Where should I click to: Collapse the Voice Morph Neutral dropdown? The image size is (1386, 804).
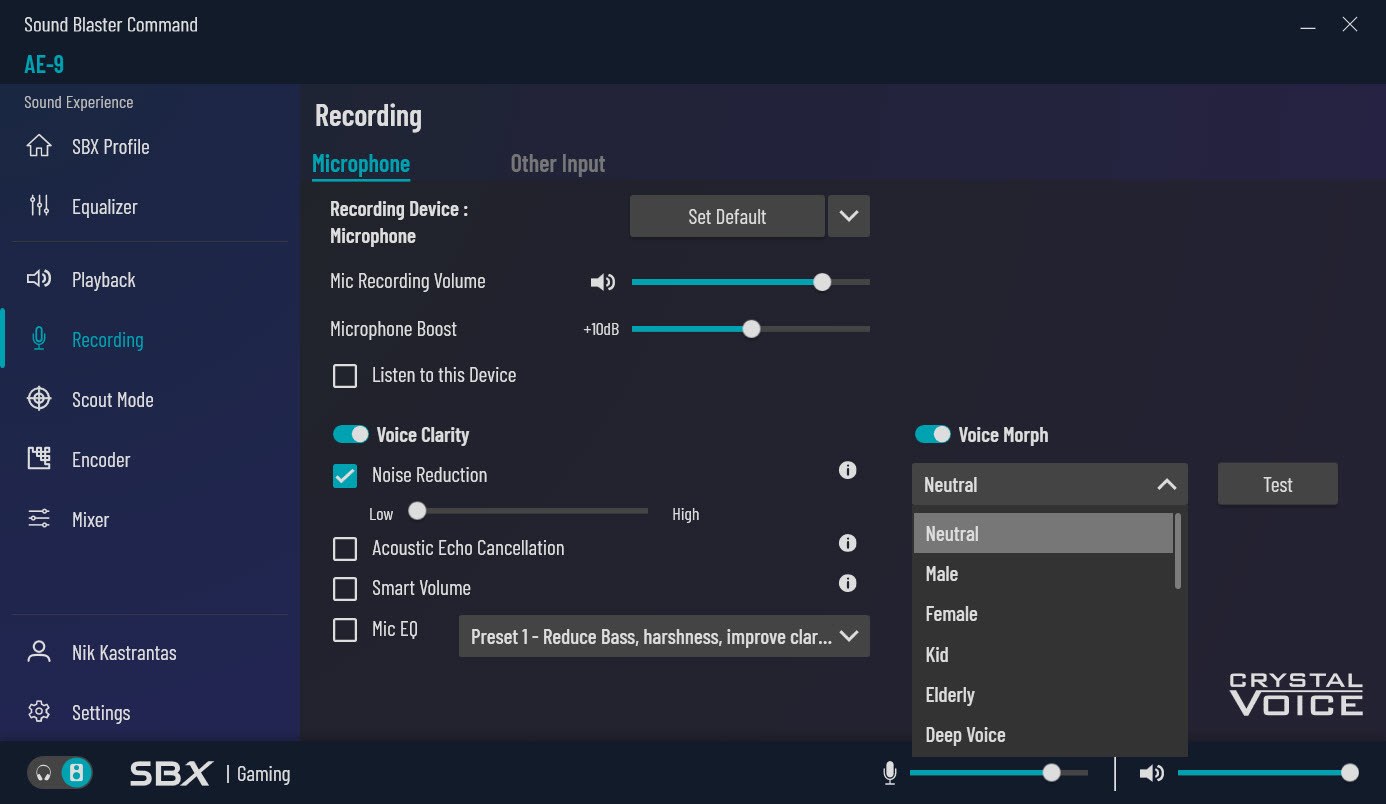1050,484
